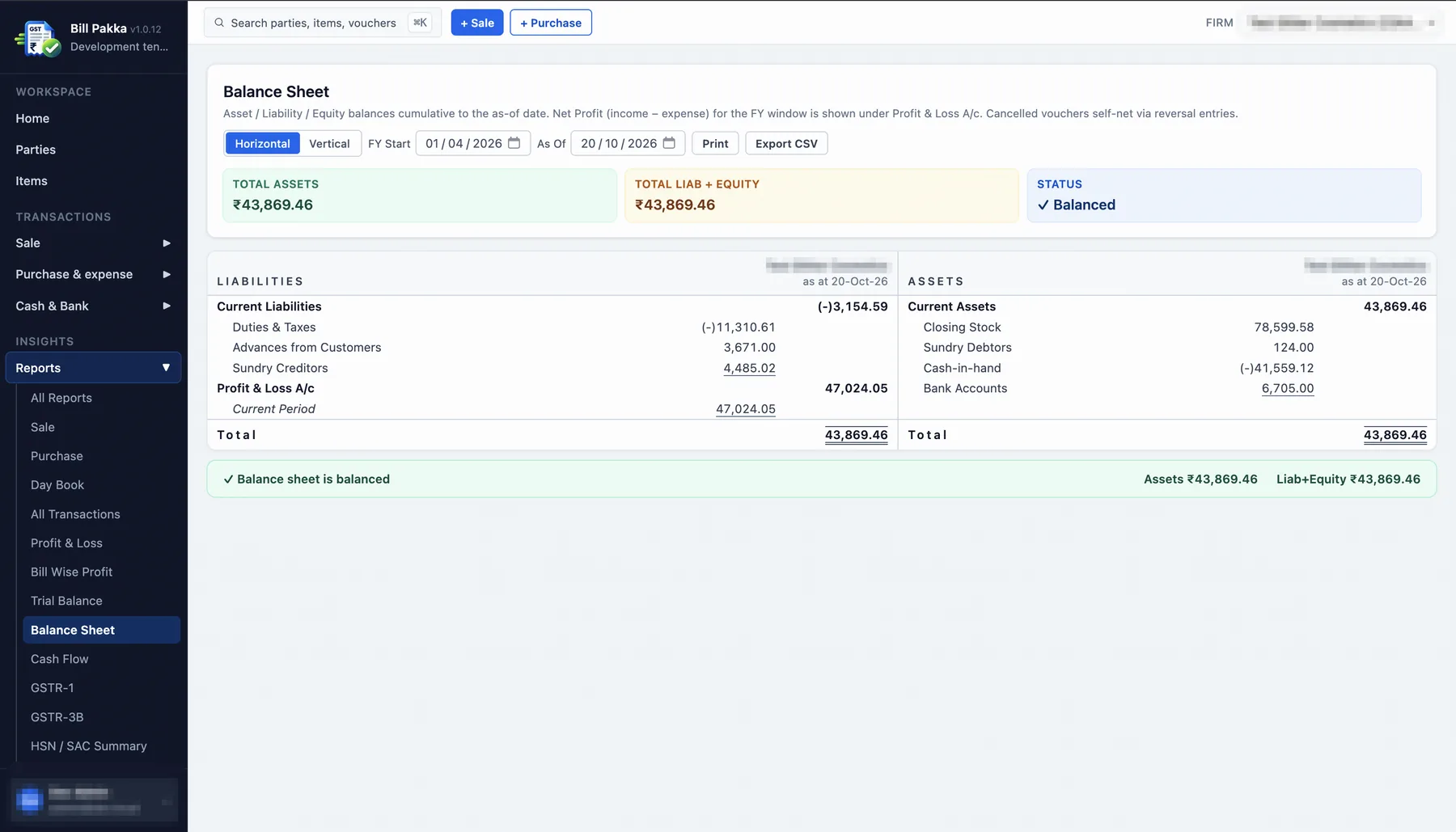Expand Purchase & expense submenu arrow

(167, 274)
